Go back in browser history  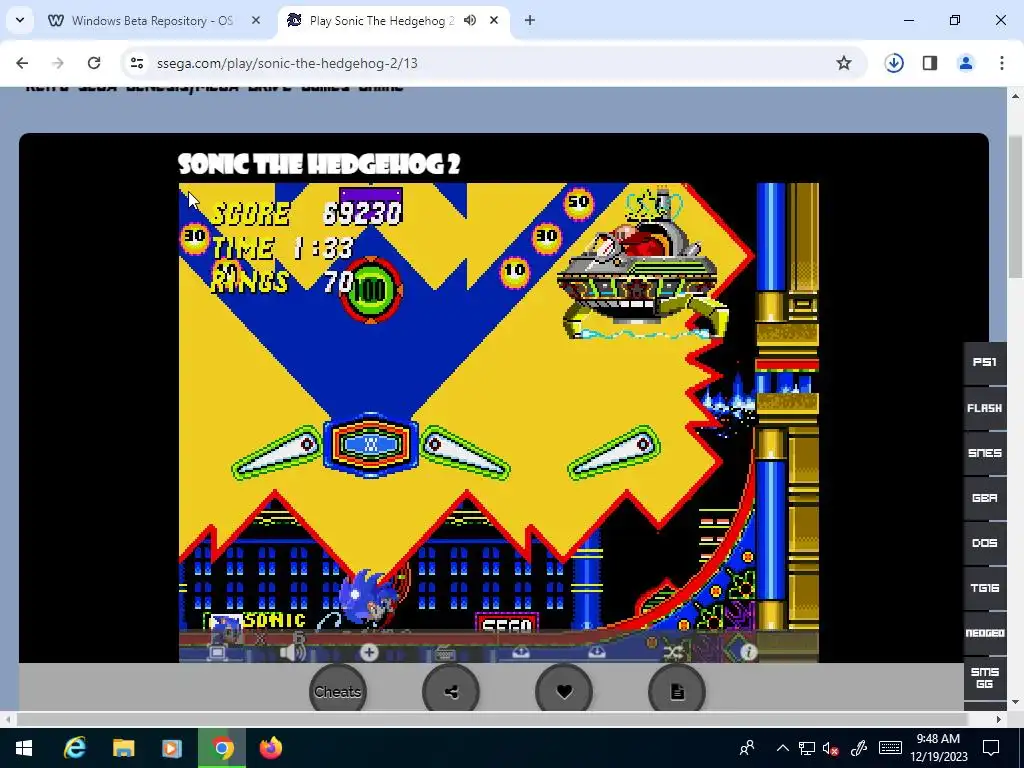click(x=22, y=63)
